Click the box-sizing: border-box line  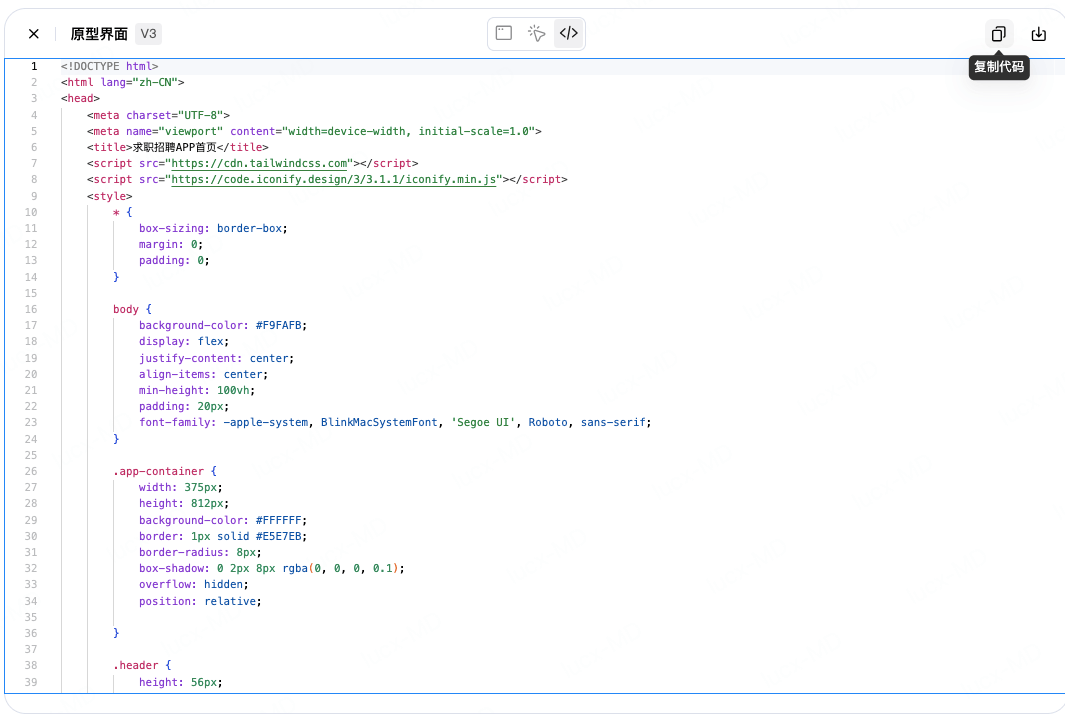click(x=213, y=229)
